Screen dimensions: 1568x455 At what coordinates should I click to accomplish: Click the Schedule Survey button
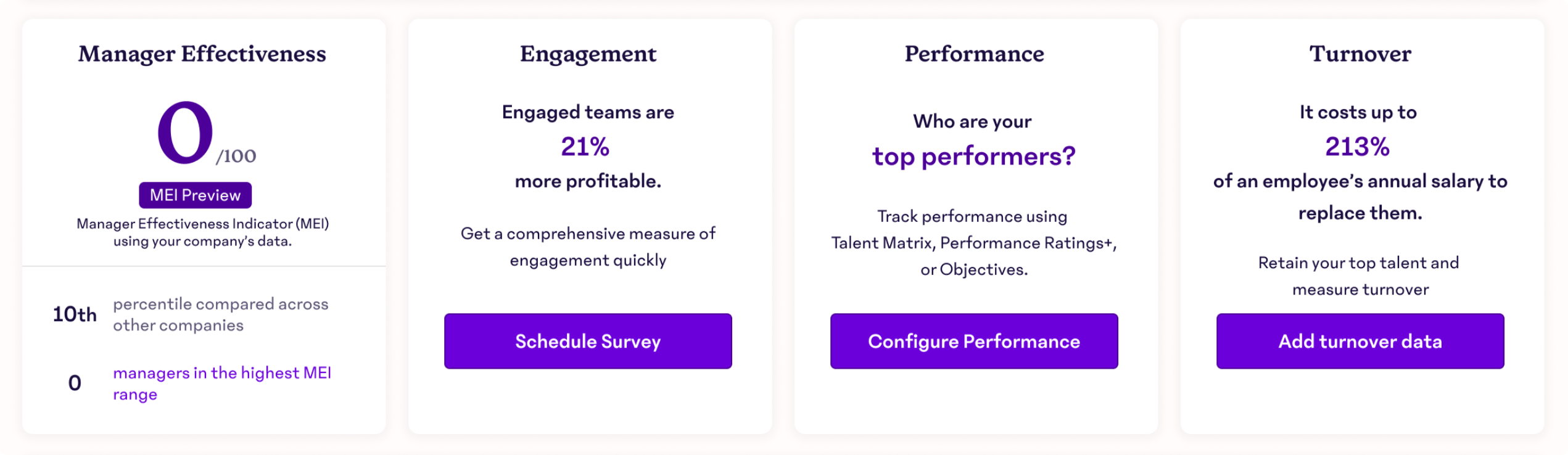588,341
